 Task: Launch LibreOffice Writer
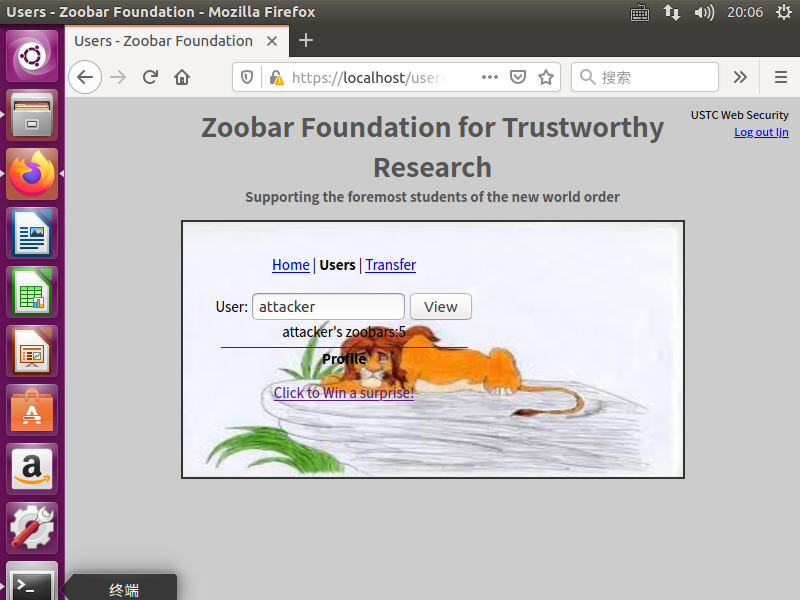click(32, 233)
